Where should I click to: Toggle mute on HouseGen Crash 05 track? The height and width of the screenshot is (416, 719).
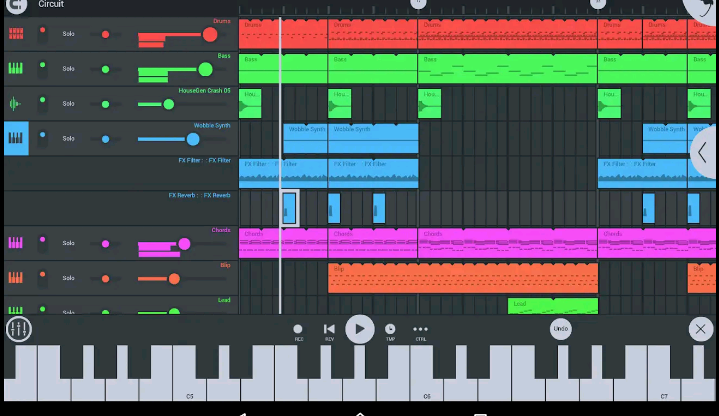(42, 104)
